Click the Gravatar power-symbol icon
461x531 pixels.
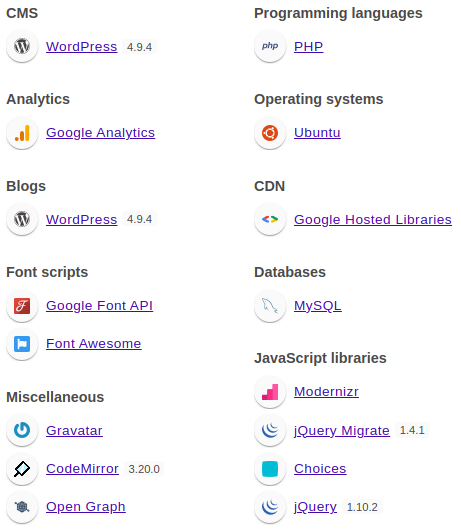tap(22, 430)
